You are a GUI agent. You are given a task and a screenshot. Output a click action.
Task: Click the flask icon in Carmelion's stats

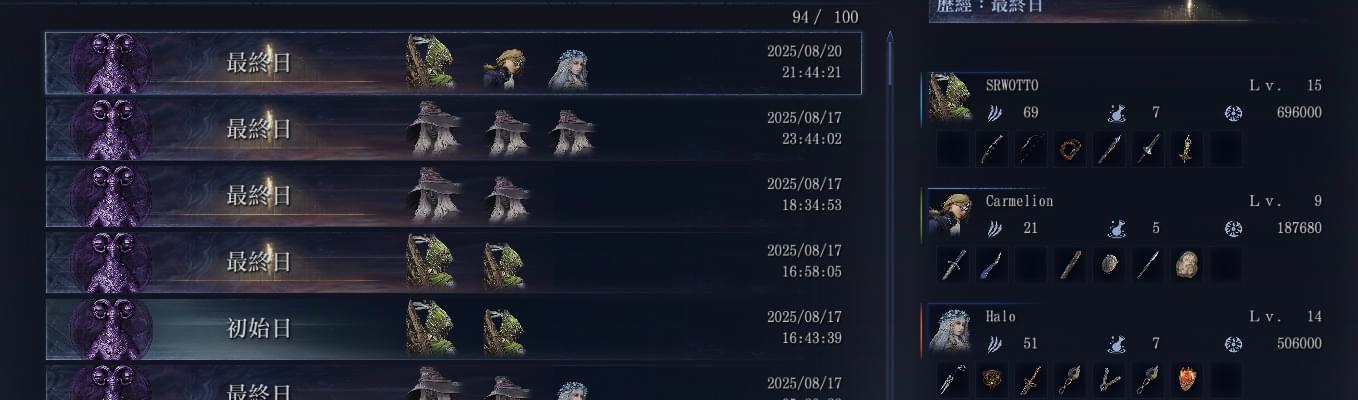pos(1117,229)
